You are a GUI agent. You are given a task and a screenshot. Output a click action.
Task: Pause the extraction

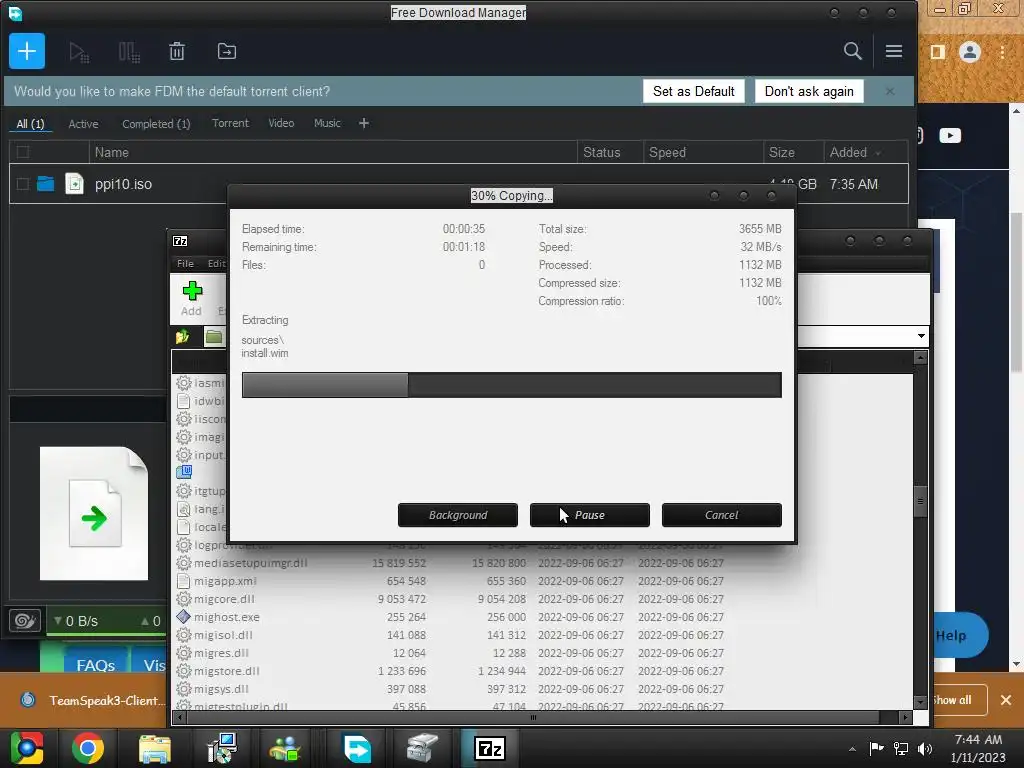pos(590,515)
